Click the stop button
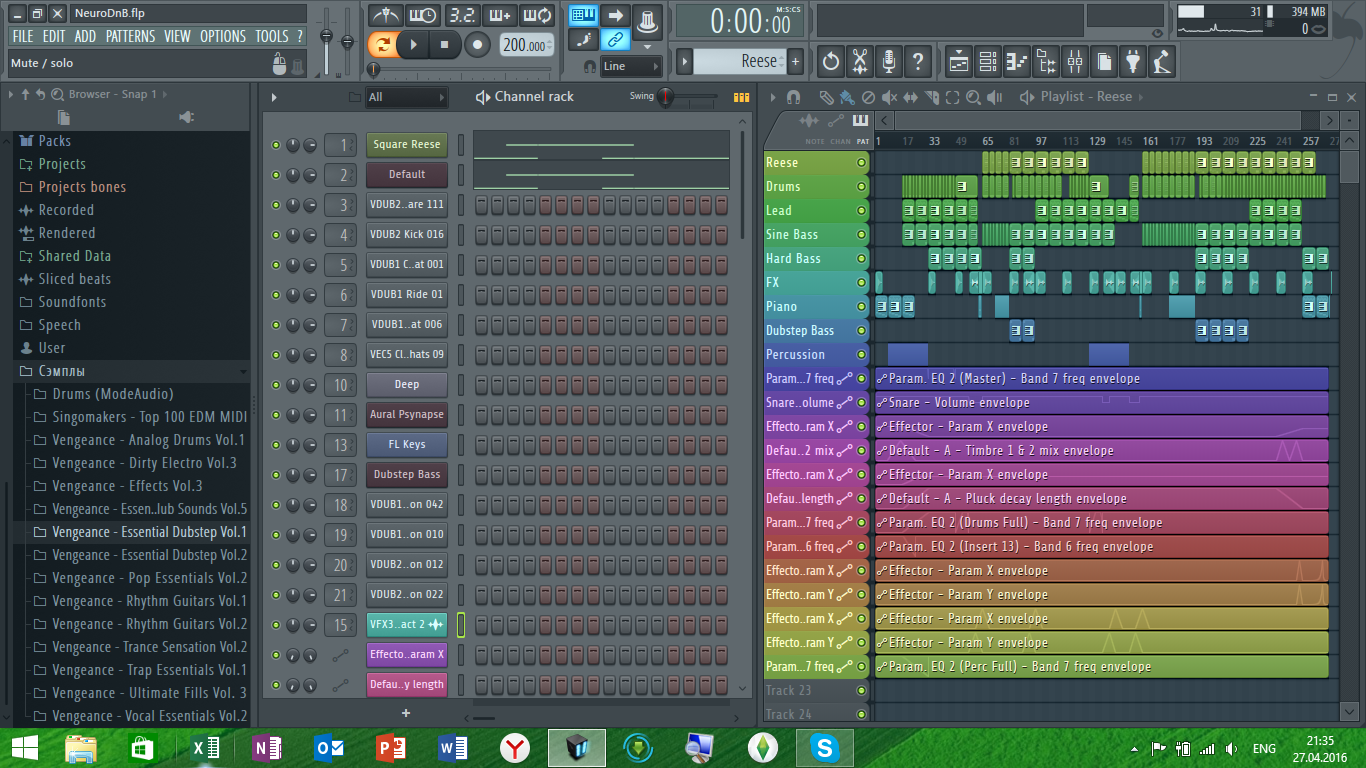 [444, 44]
